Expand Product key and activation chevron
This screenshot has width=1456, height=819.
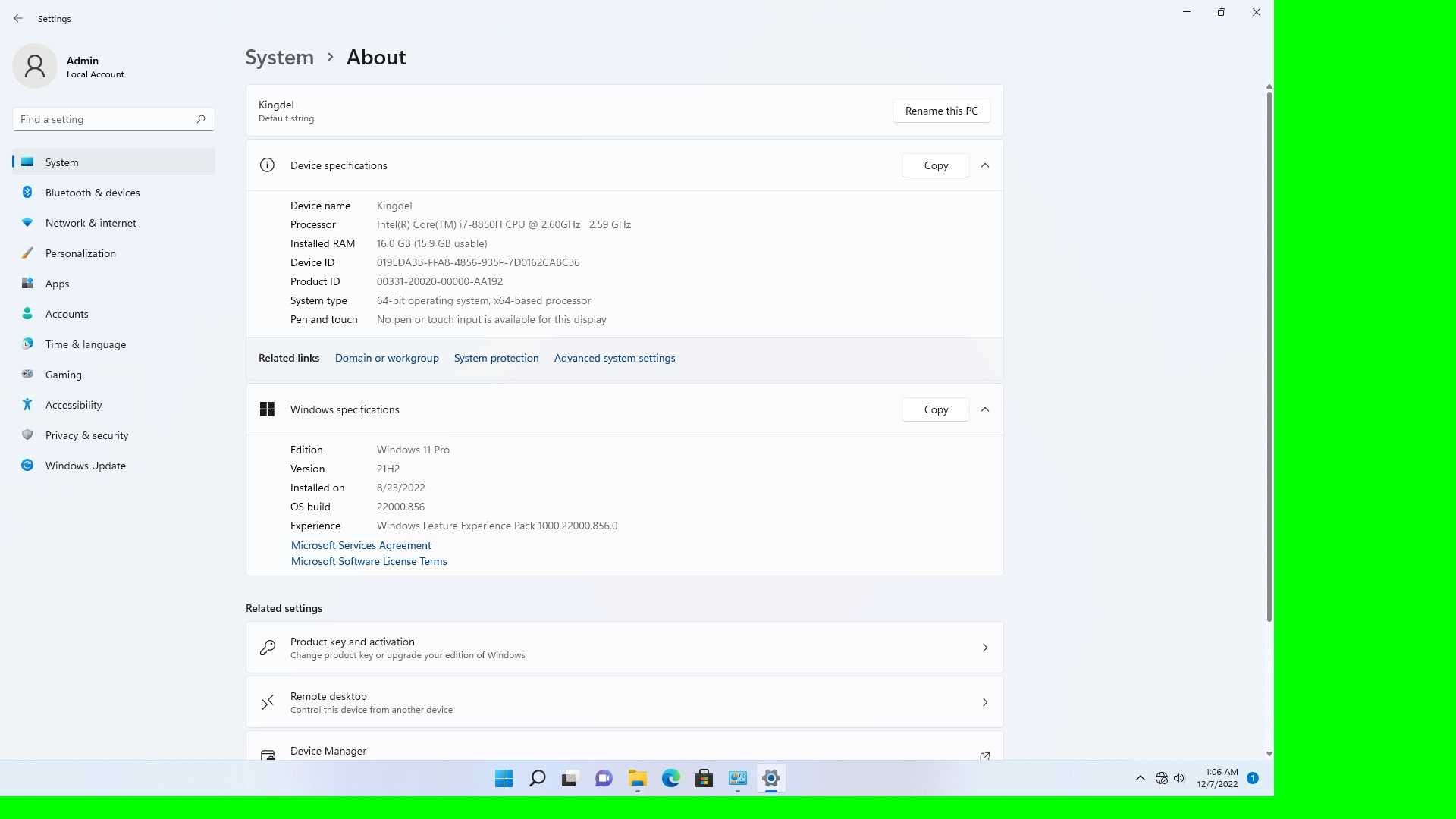click(x=985, y=648)
